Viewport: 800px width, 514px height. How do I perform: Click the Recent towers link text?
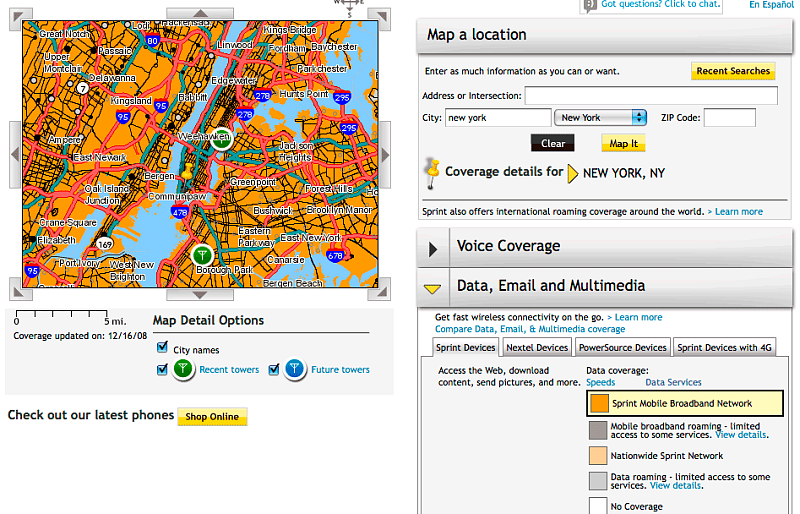click(x=229, y=370)
